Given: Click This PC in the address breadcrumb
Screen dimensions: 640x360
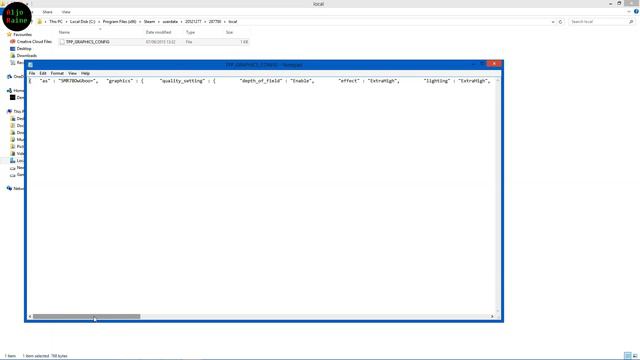Looking at the screenshot, I should click(56, 21).
